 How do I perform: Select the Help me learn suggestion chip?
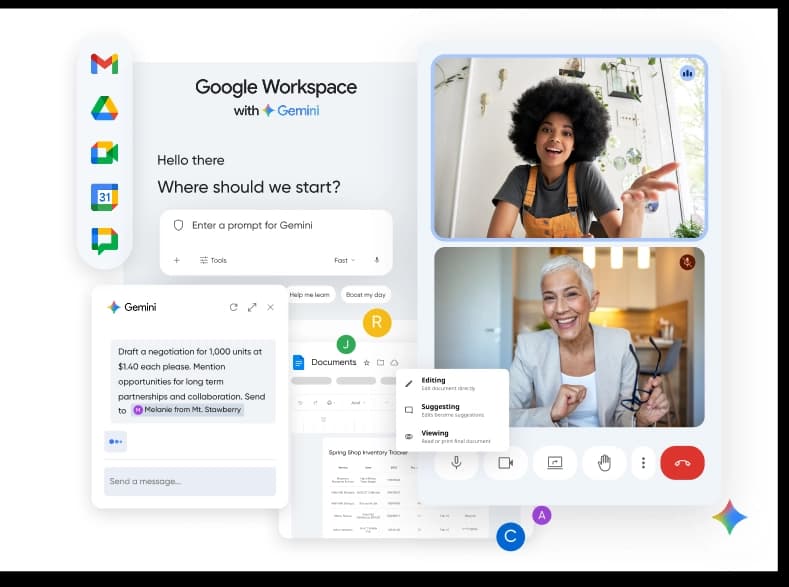pos(308,295)
